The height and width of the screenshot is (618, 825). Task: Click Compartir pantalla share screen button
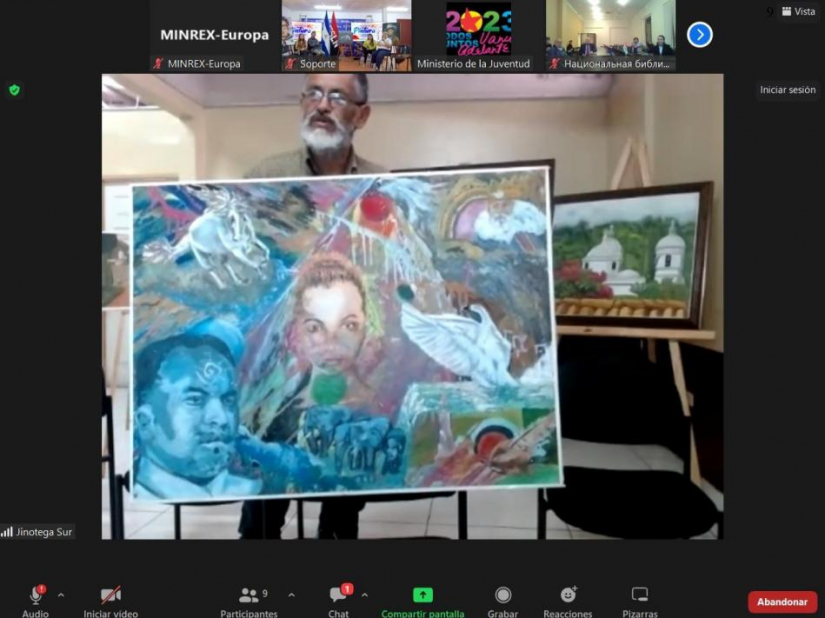point(422,601)
